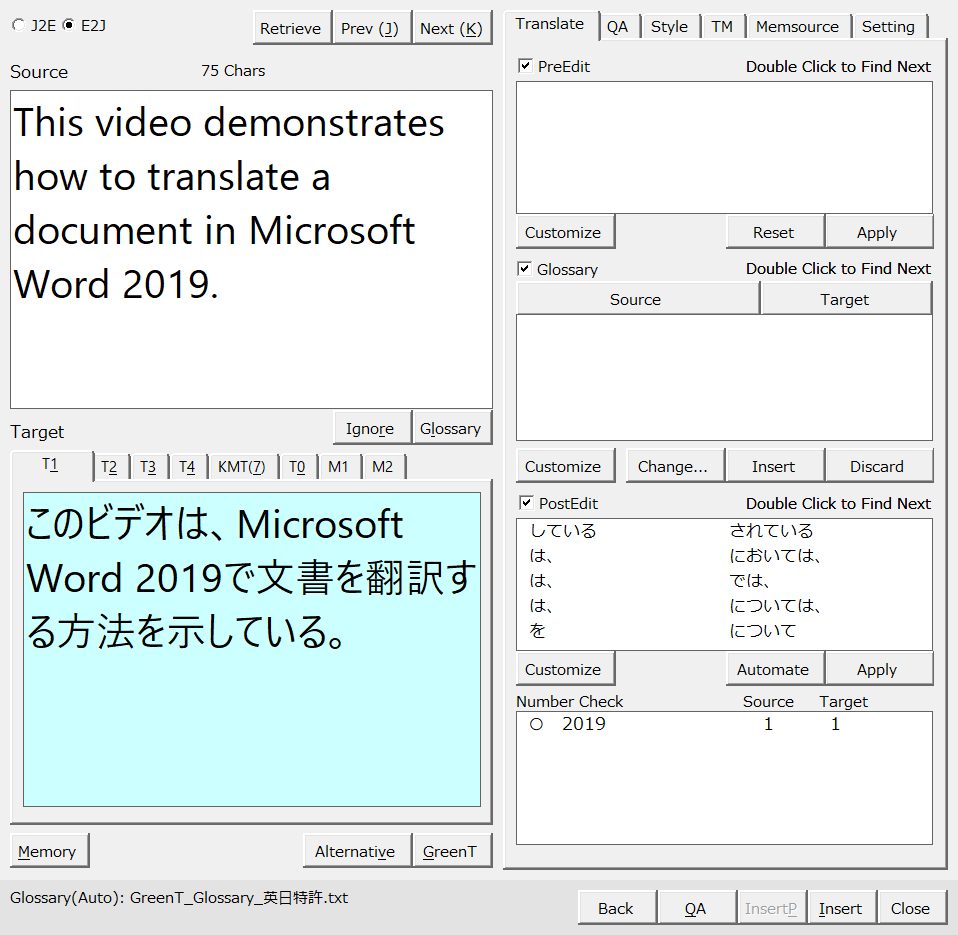Switch to the QA tab
This screenshot has height=935, width=958.
tap(617, 27)
